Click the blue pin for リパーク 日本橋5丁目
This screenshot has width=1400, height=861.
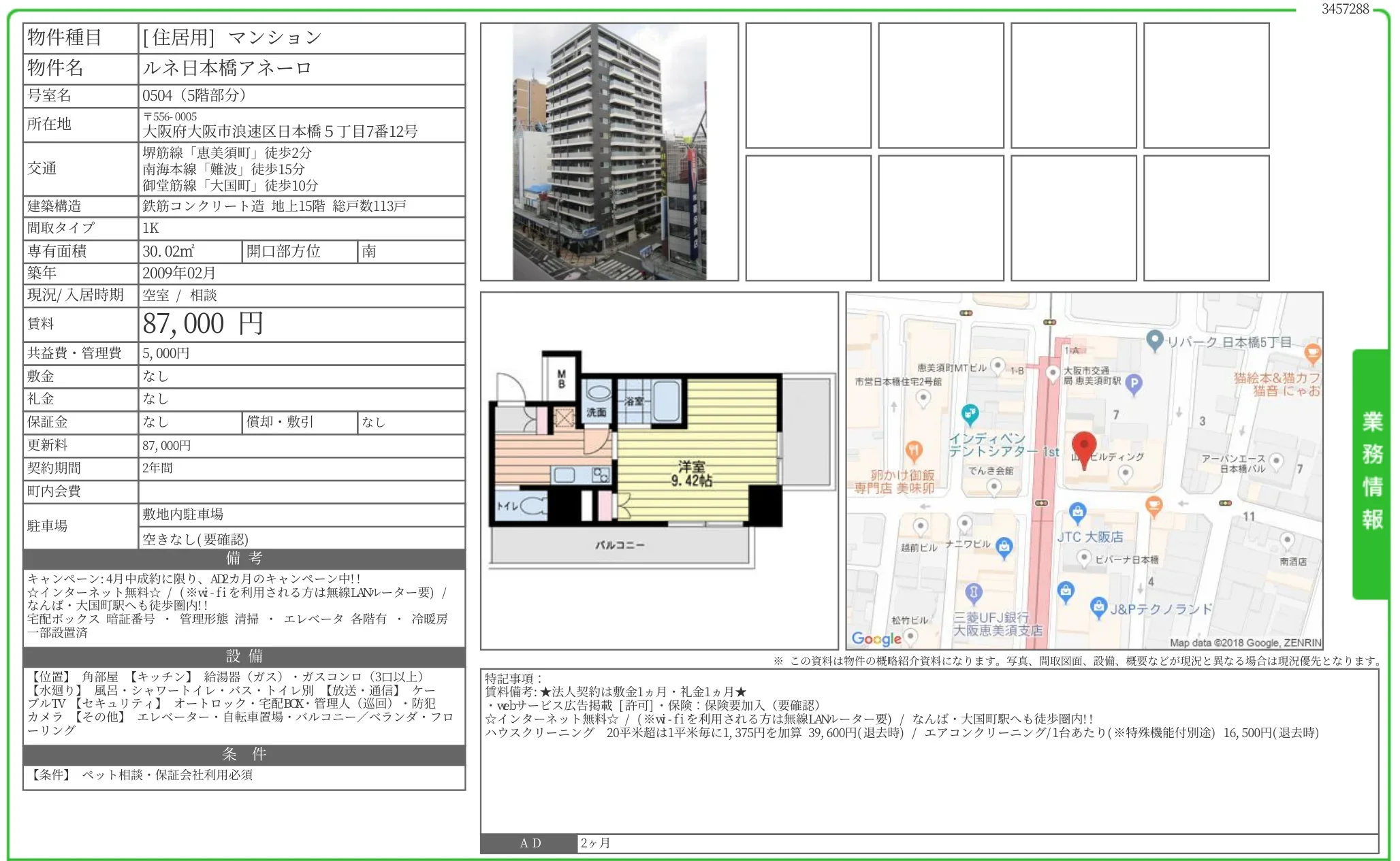coord(1155,339)
